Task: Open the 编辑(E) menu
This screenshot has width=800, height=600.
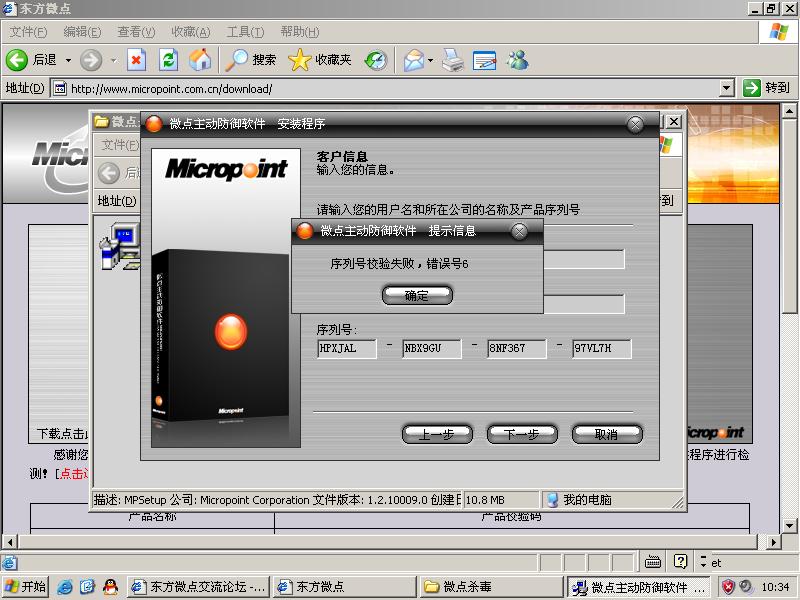Action: click(82, 32)
